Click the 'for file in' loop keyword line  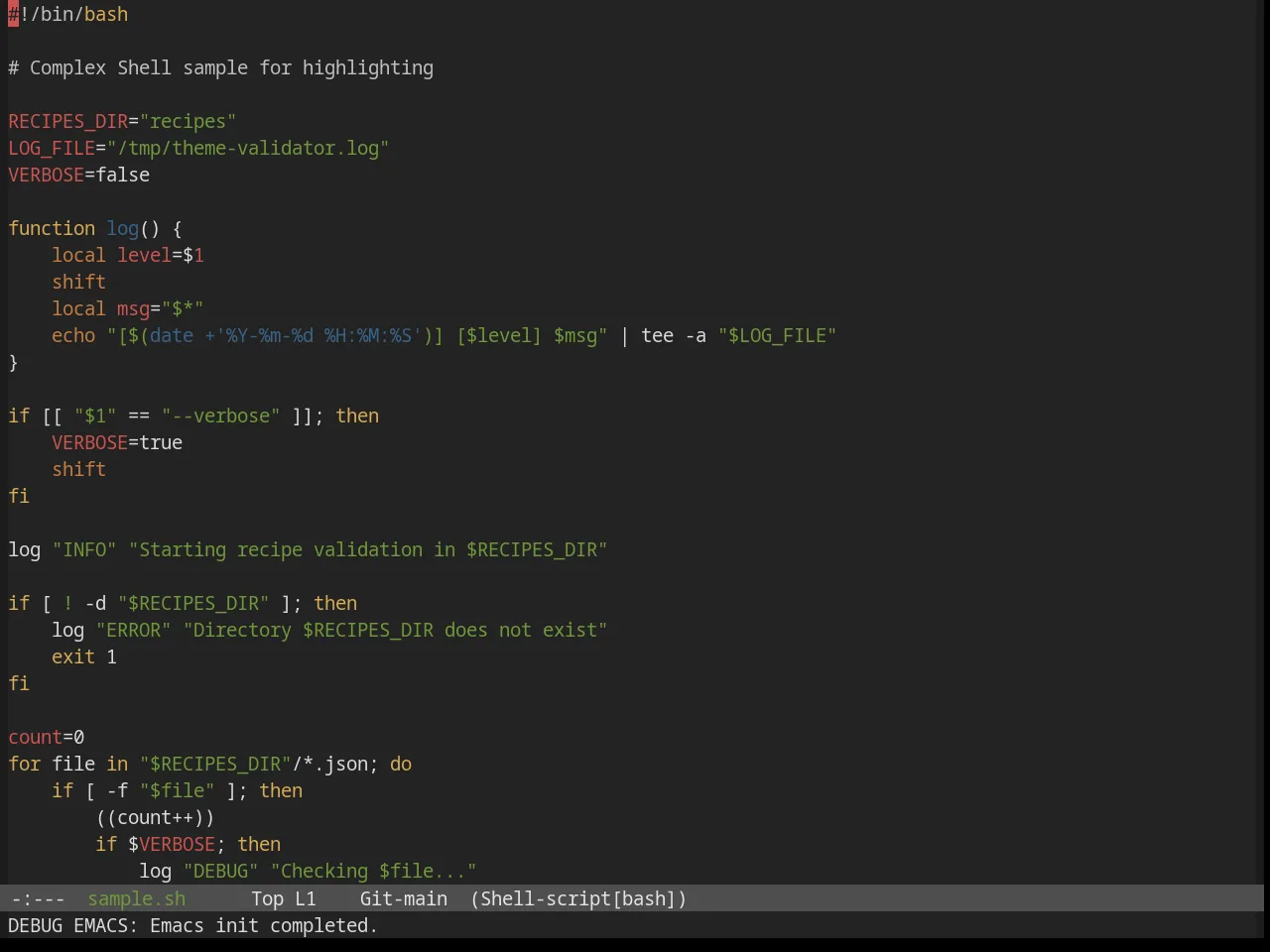(209, 764)
